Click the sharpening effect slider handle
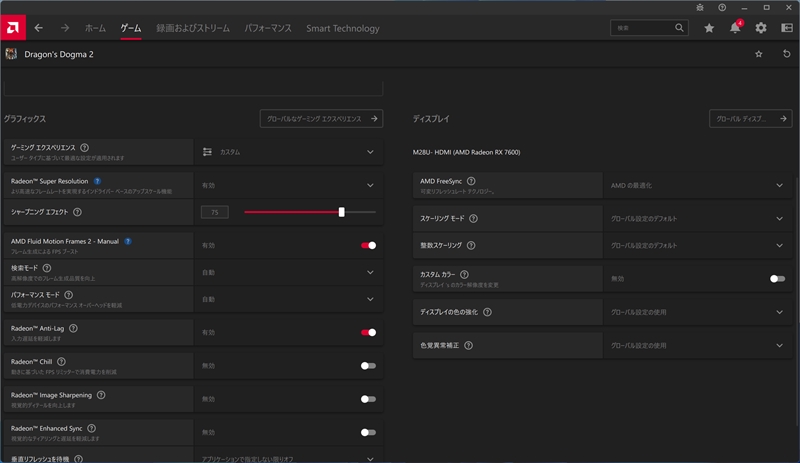Screen dimensions: 800x463 [x=341, y=212]
